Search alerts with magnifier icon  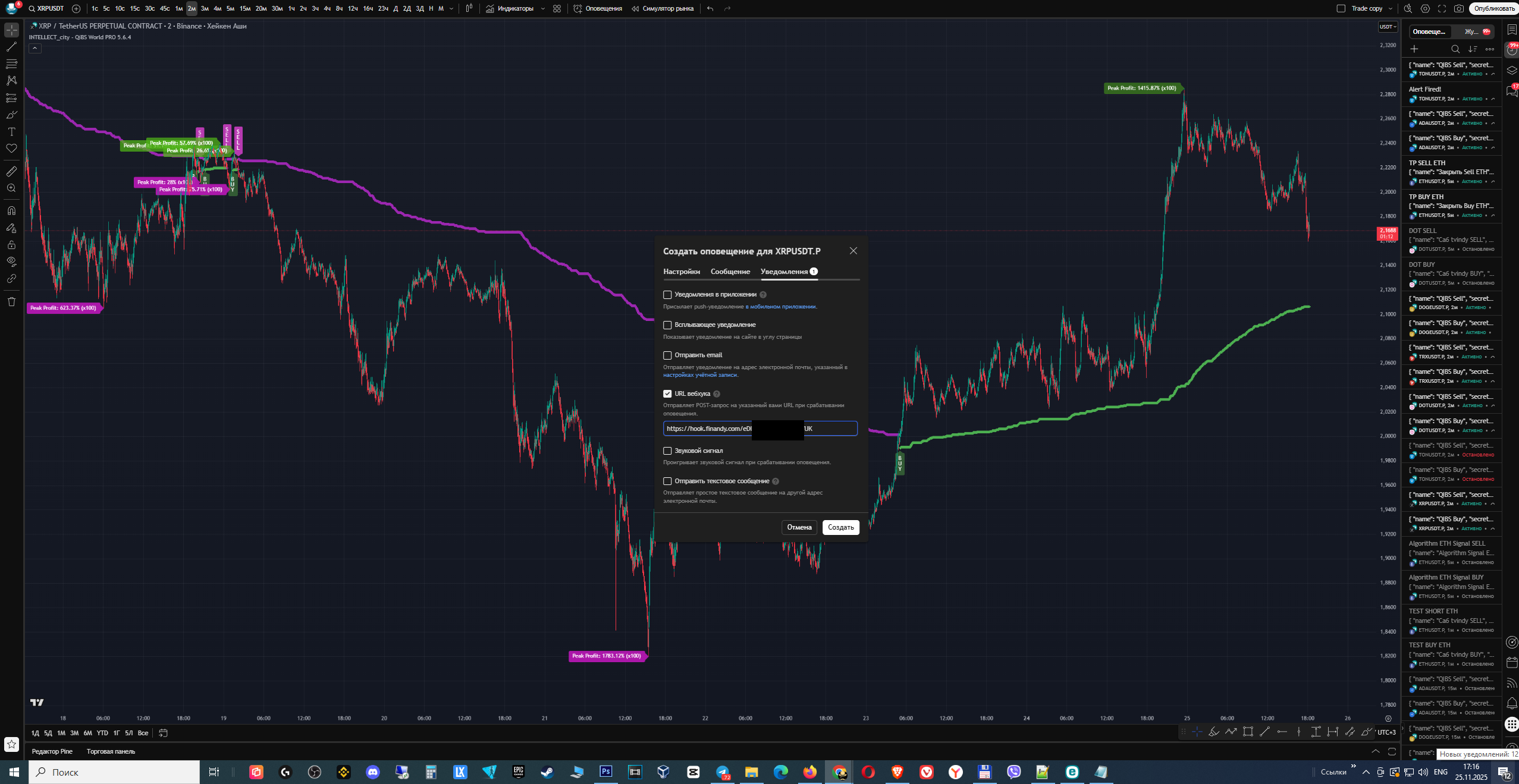(1455, 49)
